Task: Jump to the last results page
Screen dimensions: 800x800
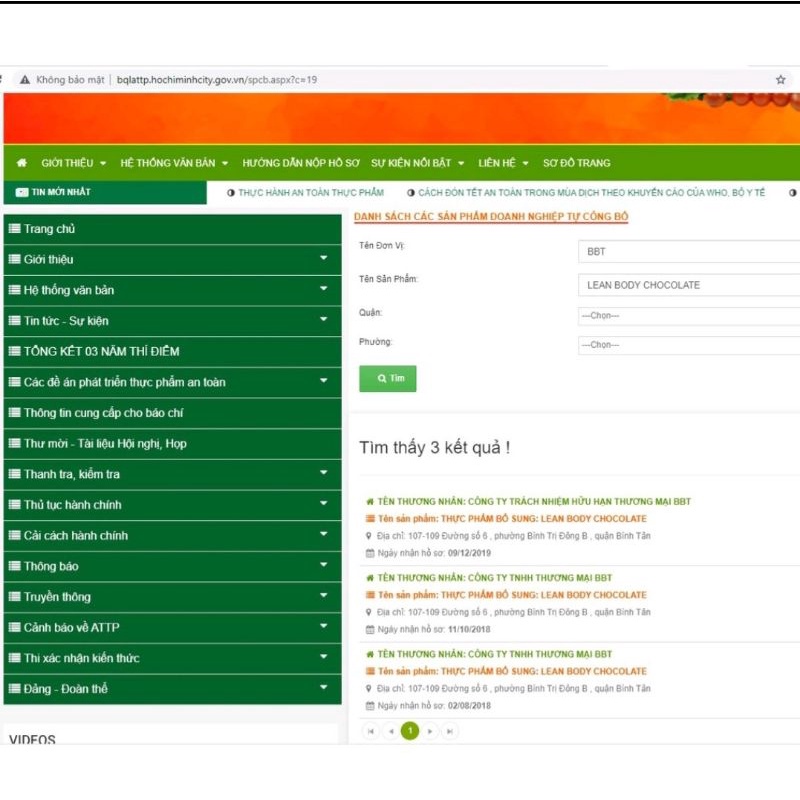Action: 449,731
